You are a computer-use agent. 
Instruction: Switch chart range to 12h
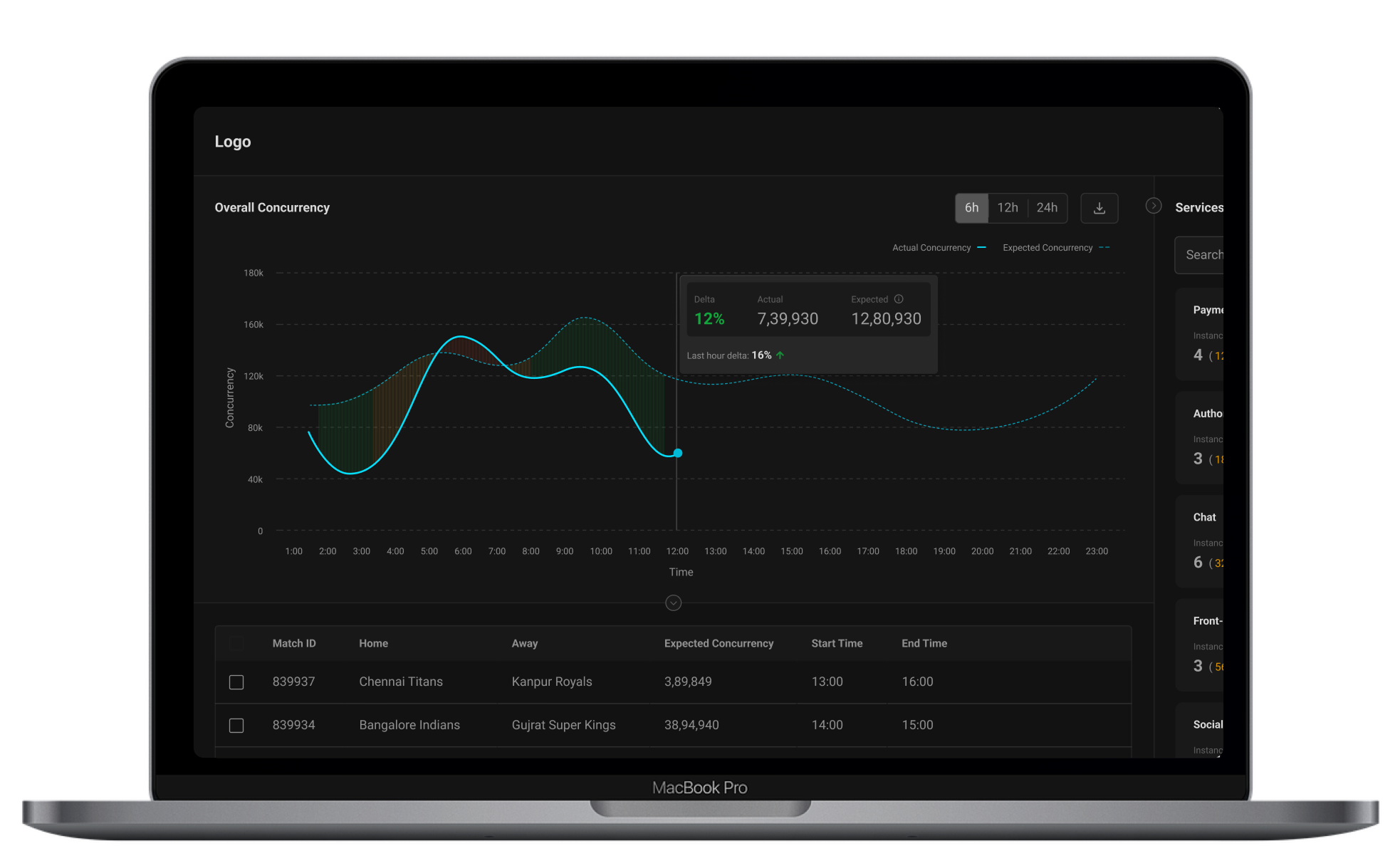pyautogui.click(x=1007, y=208)
